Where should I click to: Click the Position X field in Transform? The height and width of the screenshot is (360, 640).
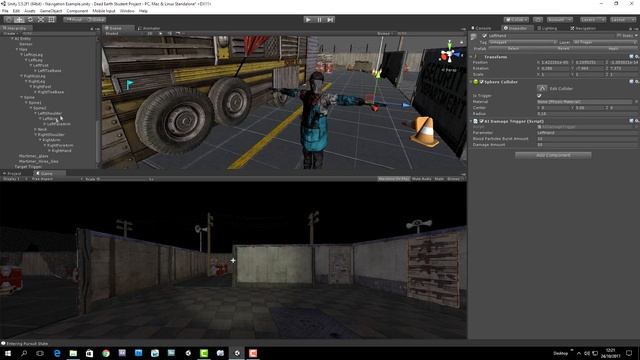pyautogui.click(x=555, y=62)
